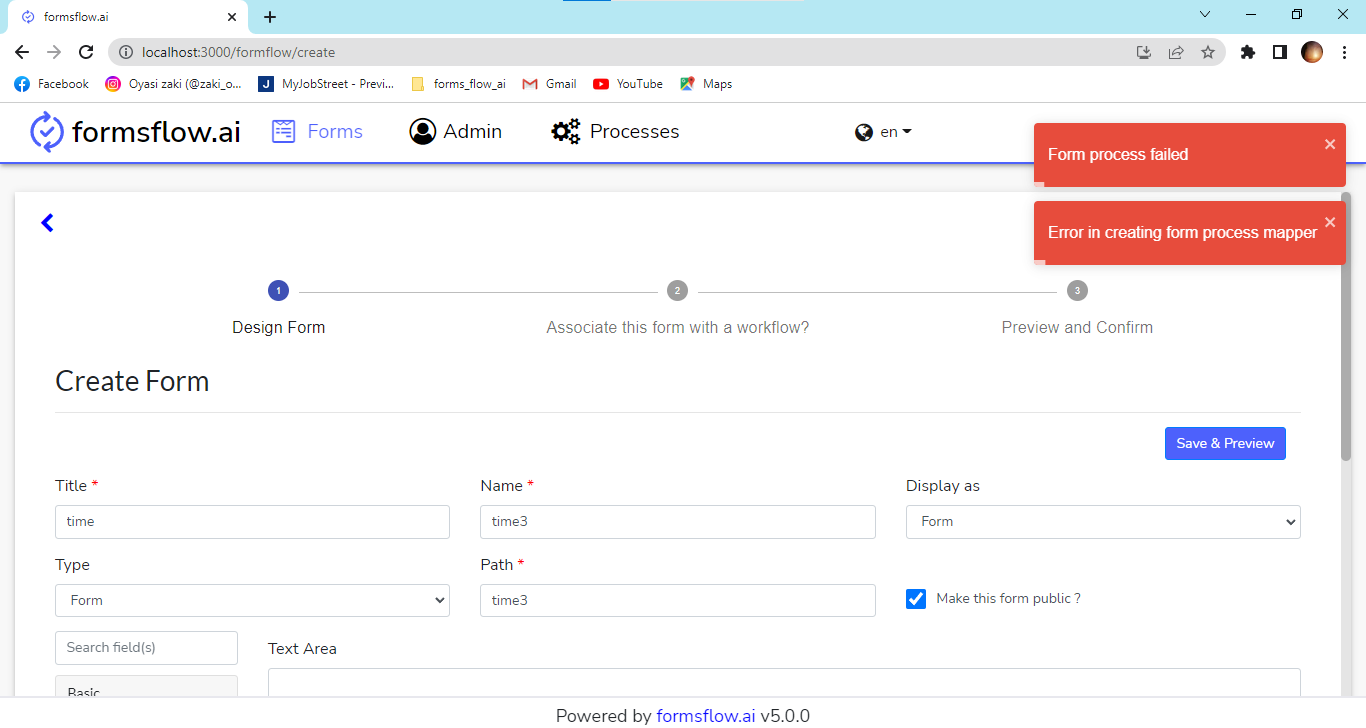Click the YouTube bookmark icon
The height and width of the screenshot is (728, 1366).
pos(602,84)
